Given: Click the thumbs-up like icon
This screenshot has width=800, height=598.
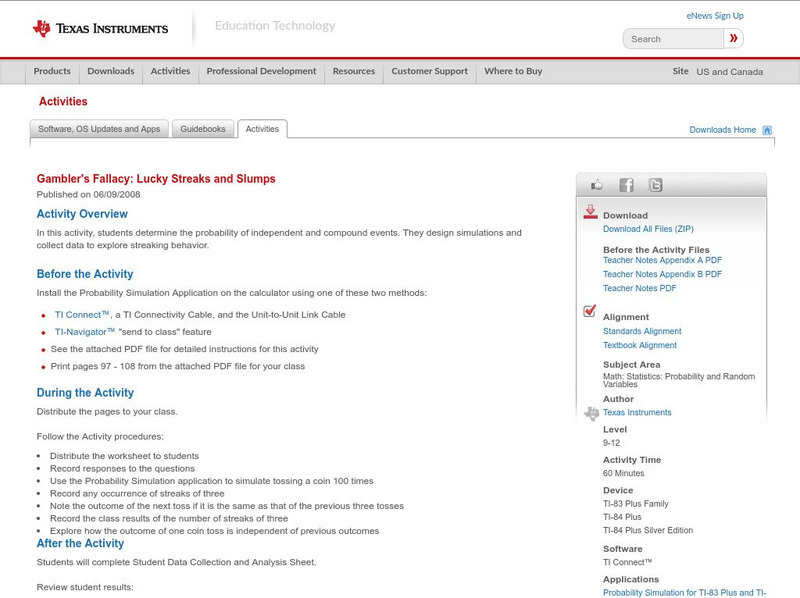Looking at the screenshot, I should click(597, 185).
